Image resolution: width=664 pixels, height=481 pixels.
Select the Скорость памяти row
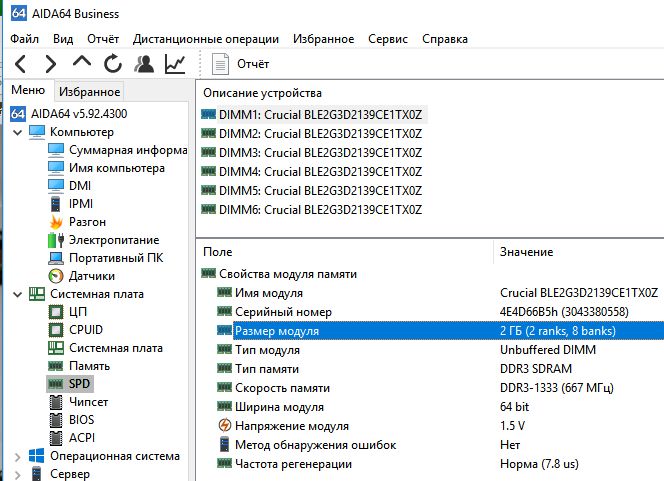click(x=438, y=388)
